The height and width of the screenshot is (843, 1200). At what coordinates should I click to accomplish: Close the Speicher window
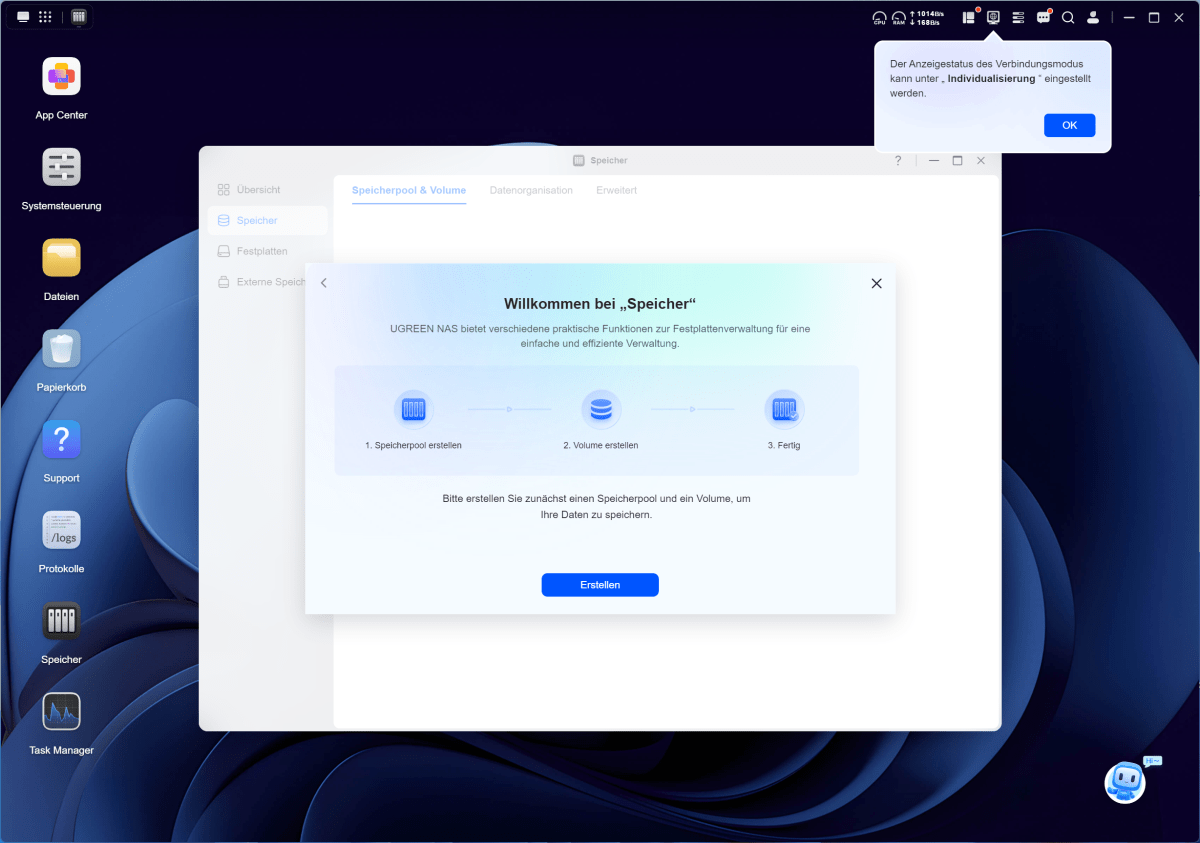(x=981, y=160)
